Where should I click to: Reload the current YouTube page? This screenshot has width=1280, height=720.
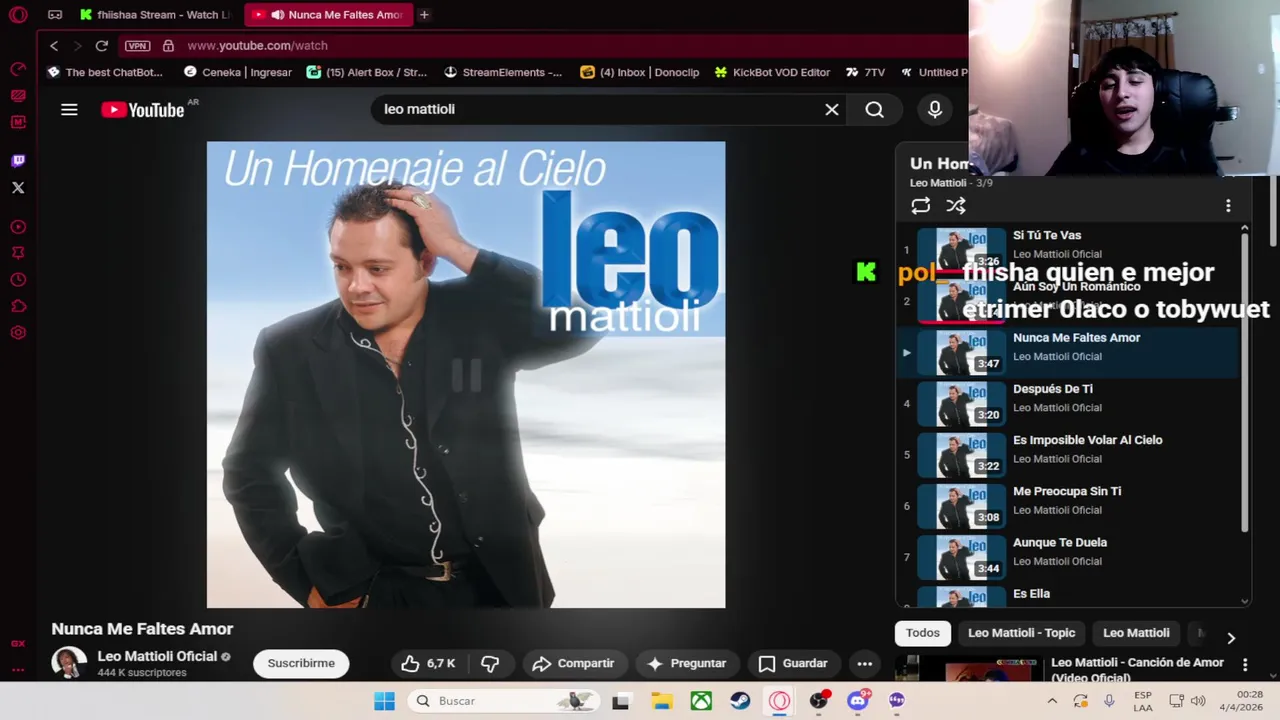click(x=101, y=46)
